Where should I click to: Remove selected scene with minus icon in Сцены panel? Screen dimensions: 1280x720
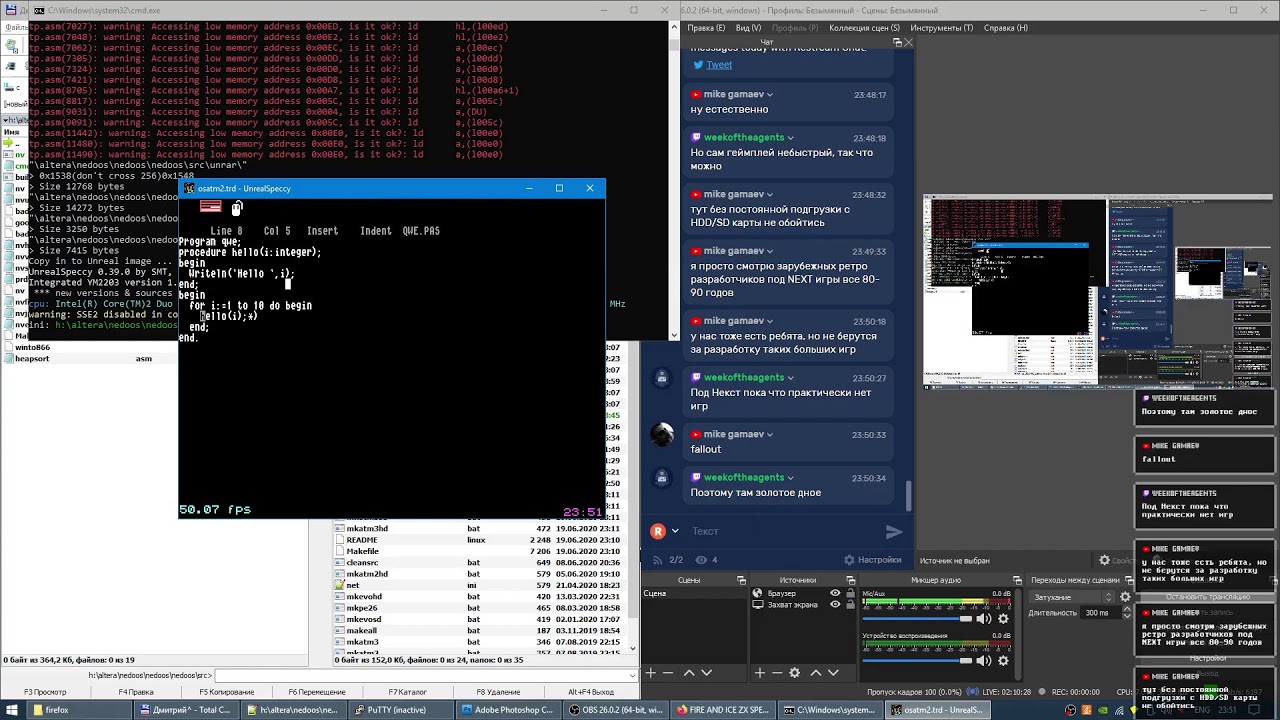668,673
